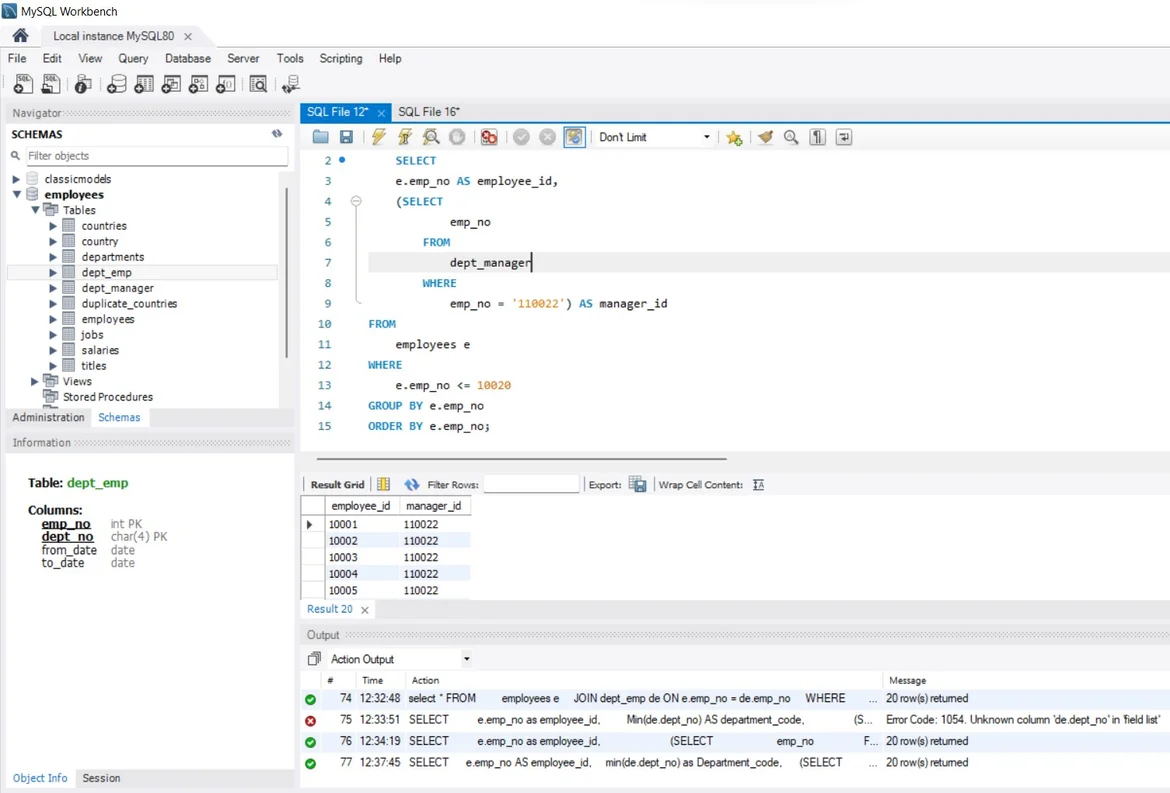Select the salaries table in Navigator
1170x793 pixels.
[100, 350]
